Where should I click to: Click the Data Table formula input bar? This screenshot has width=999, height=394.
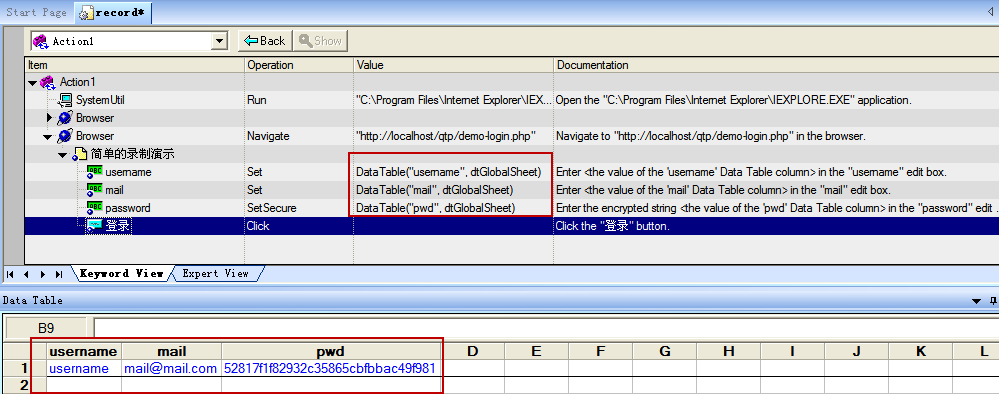pos(546,328)
